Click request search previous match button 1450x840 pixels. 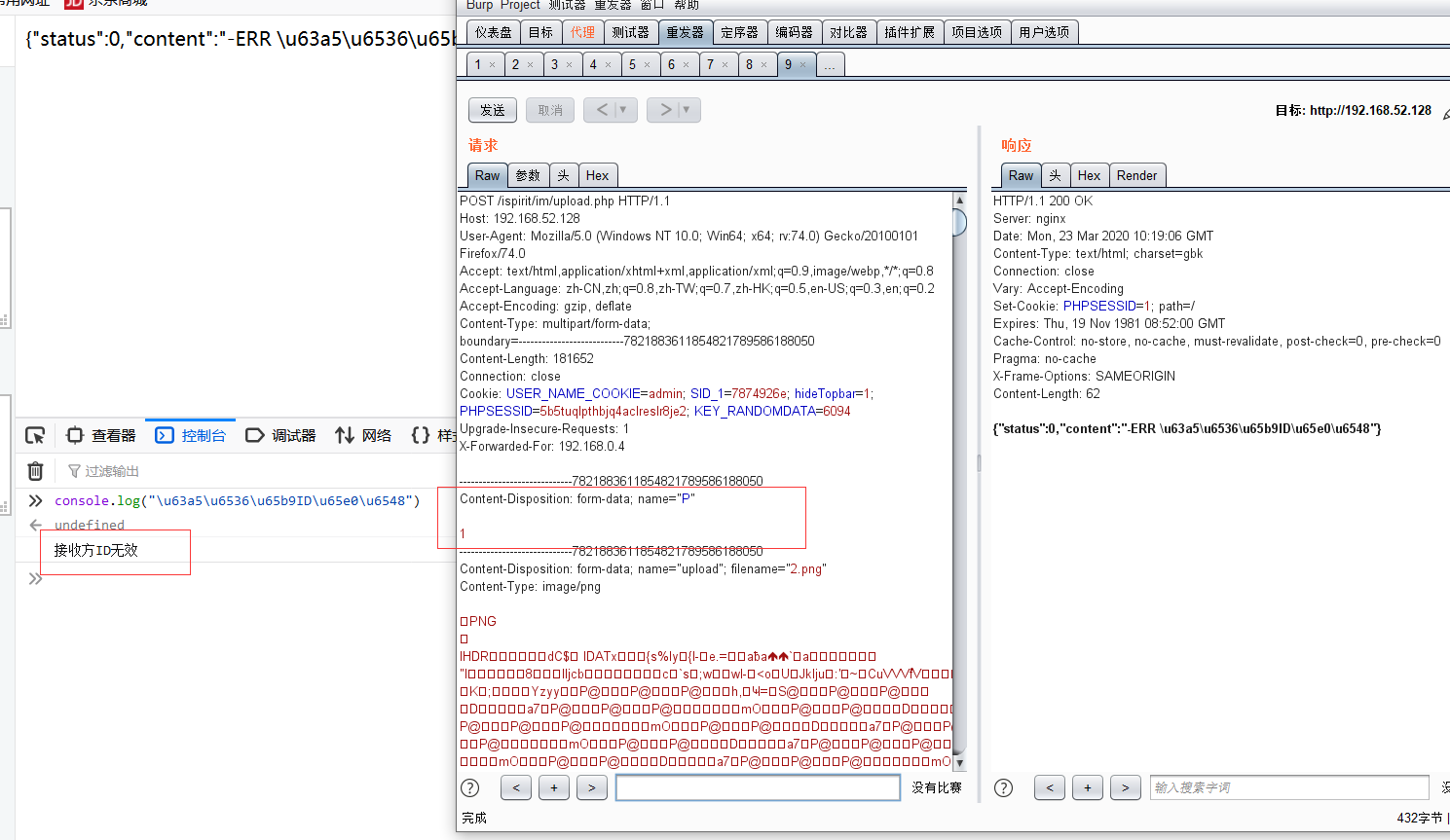point(516,787)
